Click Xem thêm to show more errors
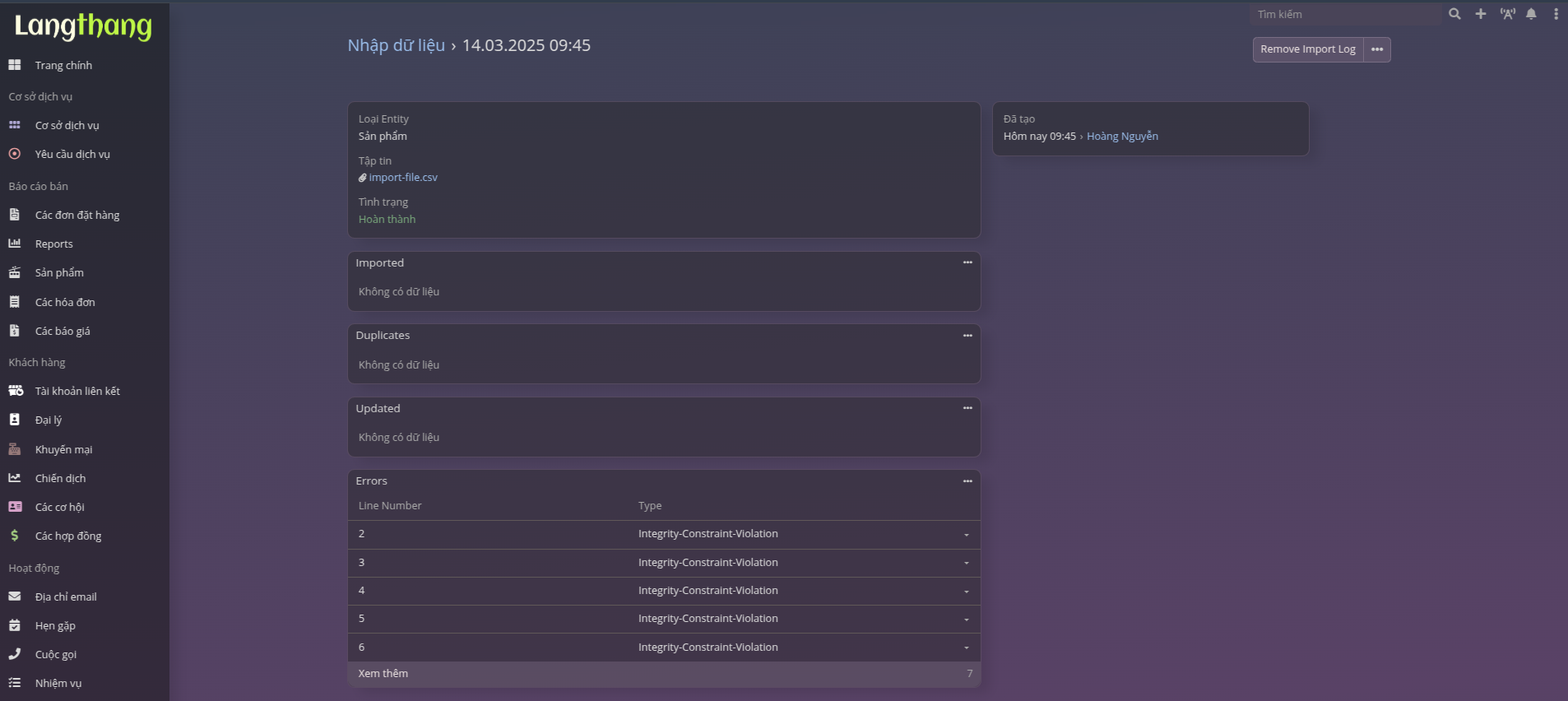1568x701 pixels. [x=383, y=674]
